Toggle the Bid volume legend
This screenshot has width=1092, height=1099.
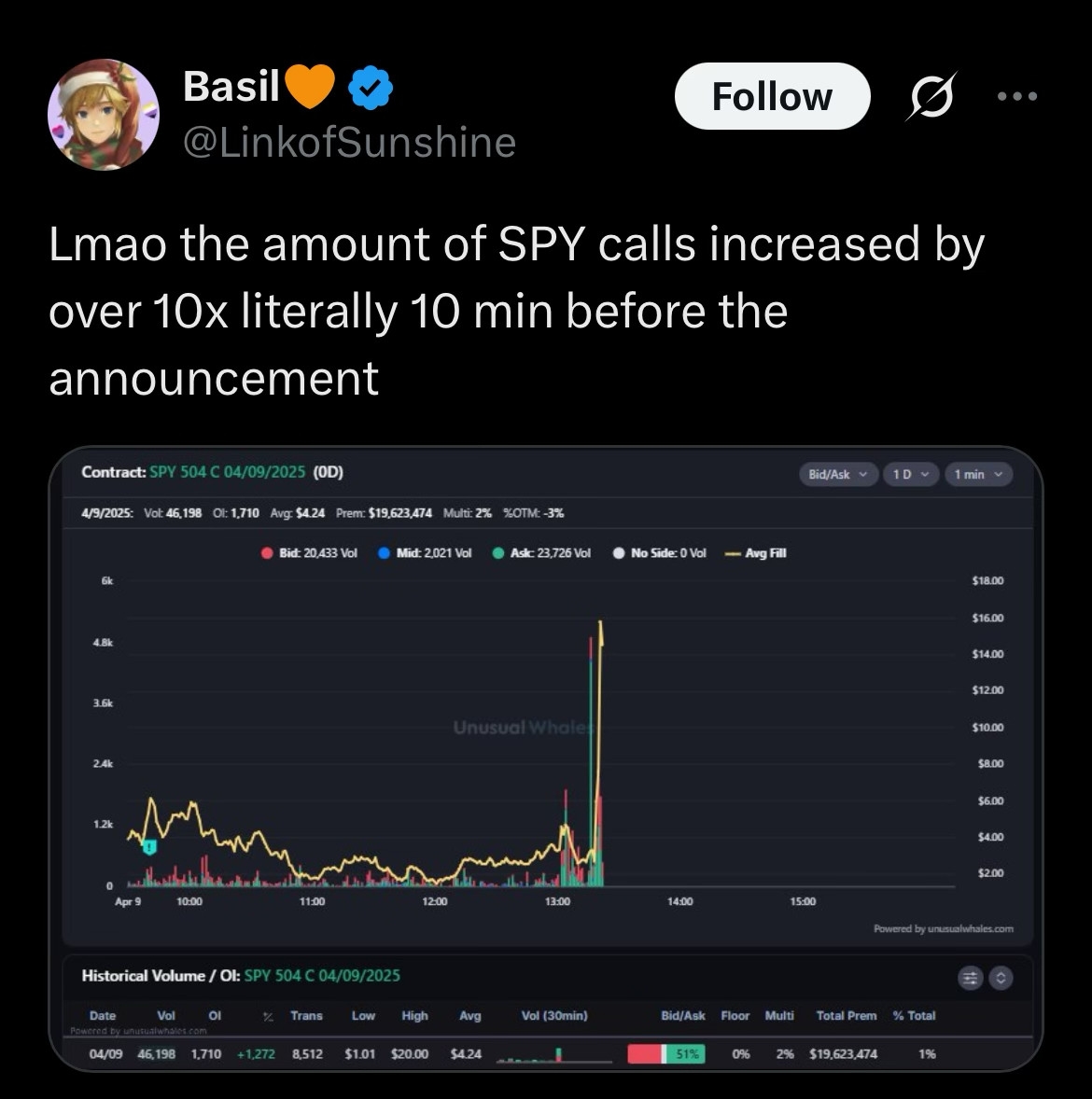pos(310,553)
